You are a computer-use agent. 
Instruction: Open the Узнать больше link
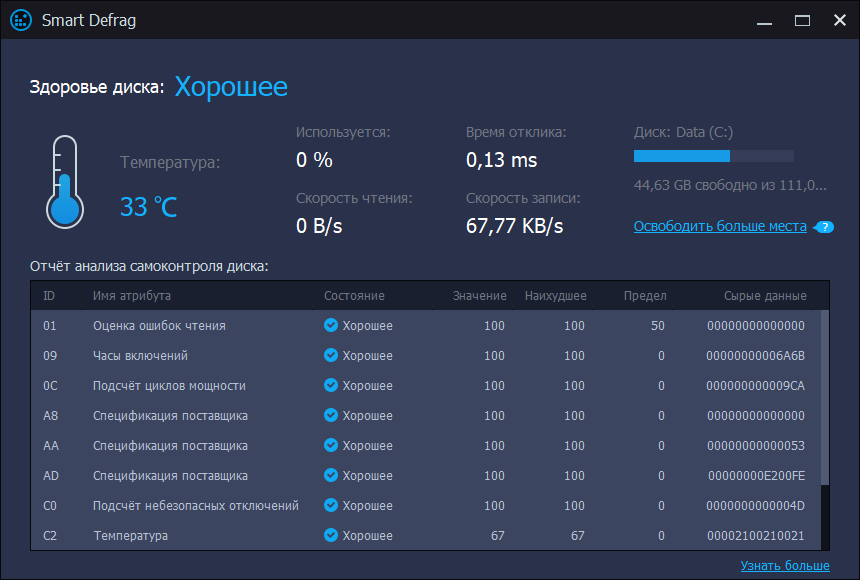coord(785,565)
